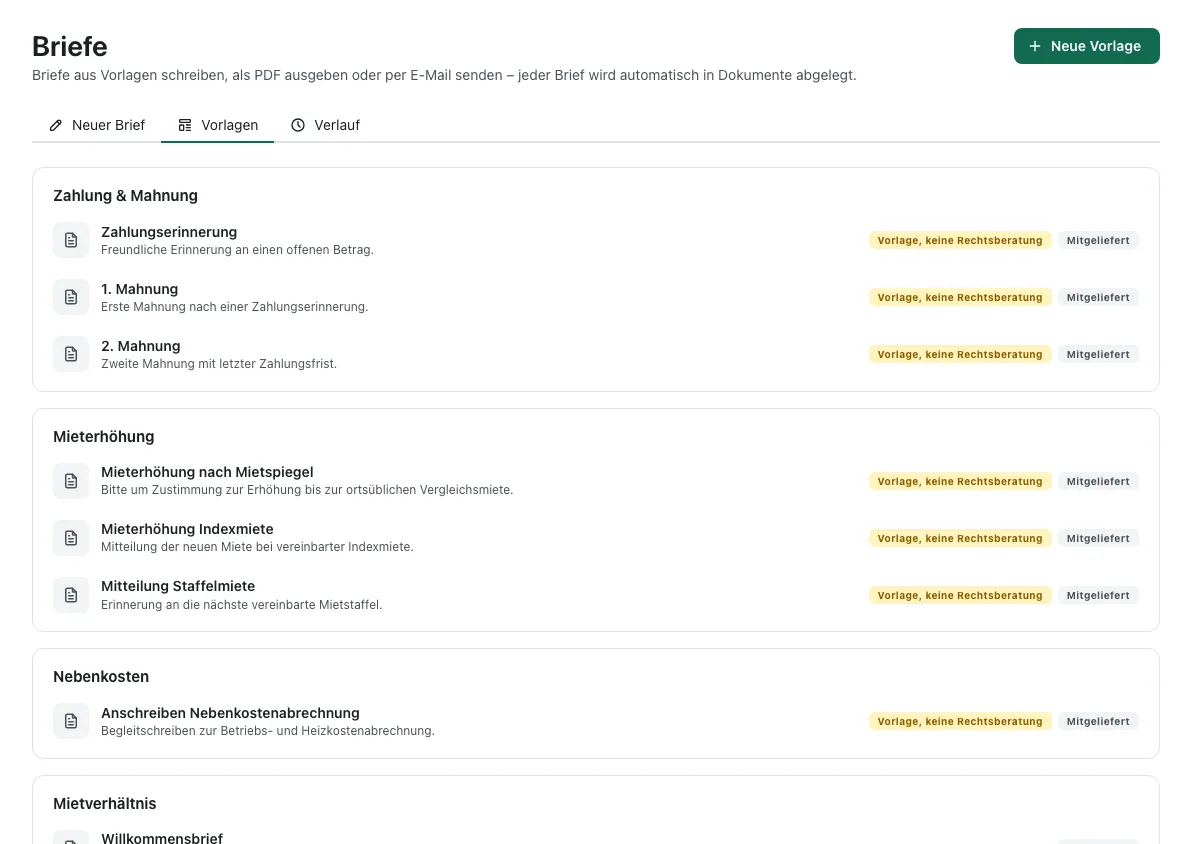Viewport: 1192px width, 844px height.
Task: Click the document icon beside Zahlungserinnerung
Action: [x=71, y=240]
